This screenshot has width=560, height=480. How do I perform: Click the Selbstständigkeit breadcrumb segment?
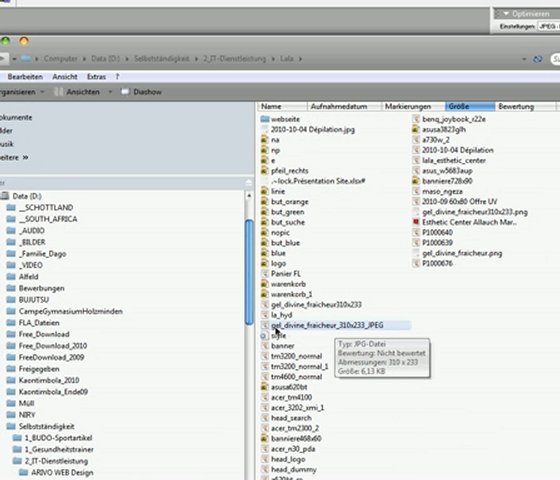click(x=161, y=59)
